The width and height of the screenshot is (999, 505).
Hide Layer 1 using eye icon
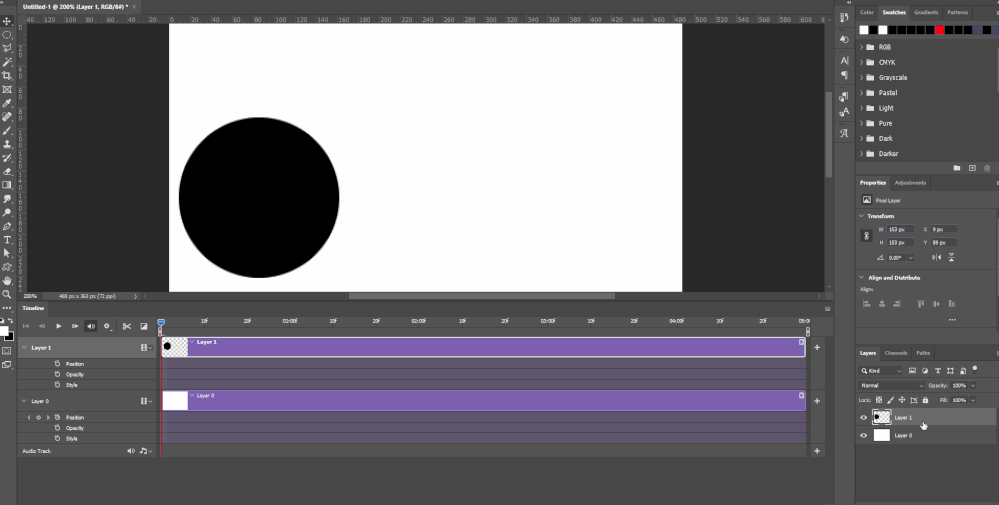point(864,418)
